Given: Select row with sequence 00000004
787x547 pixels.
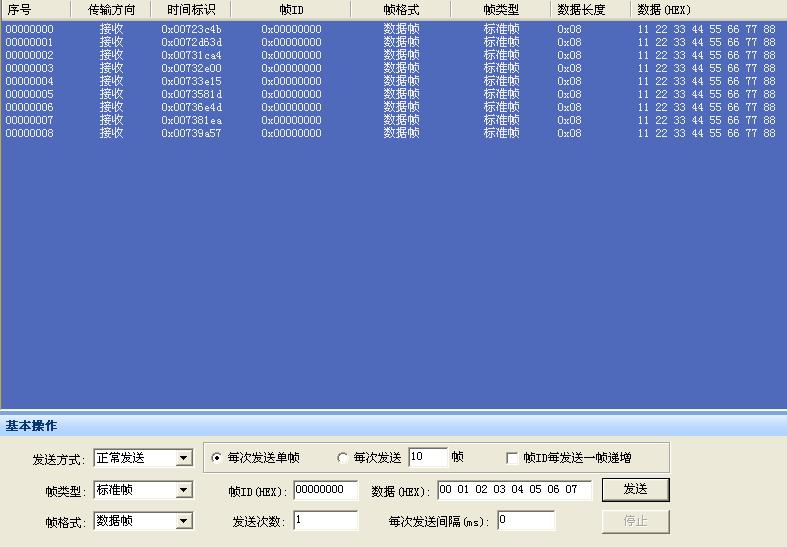Looking at the screenshot, I should [394, 81].
